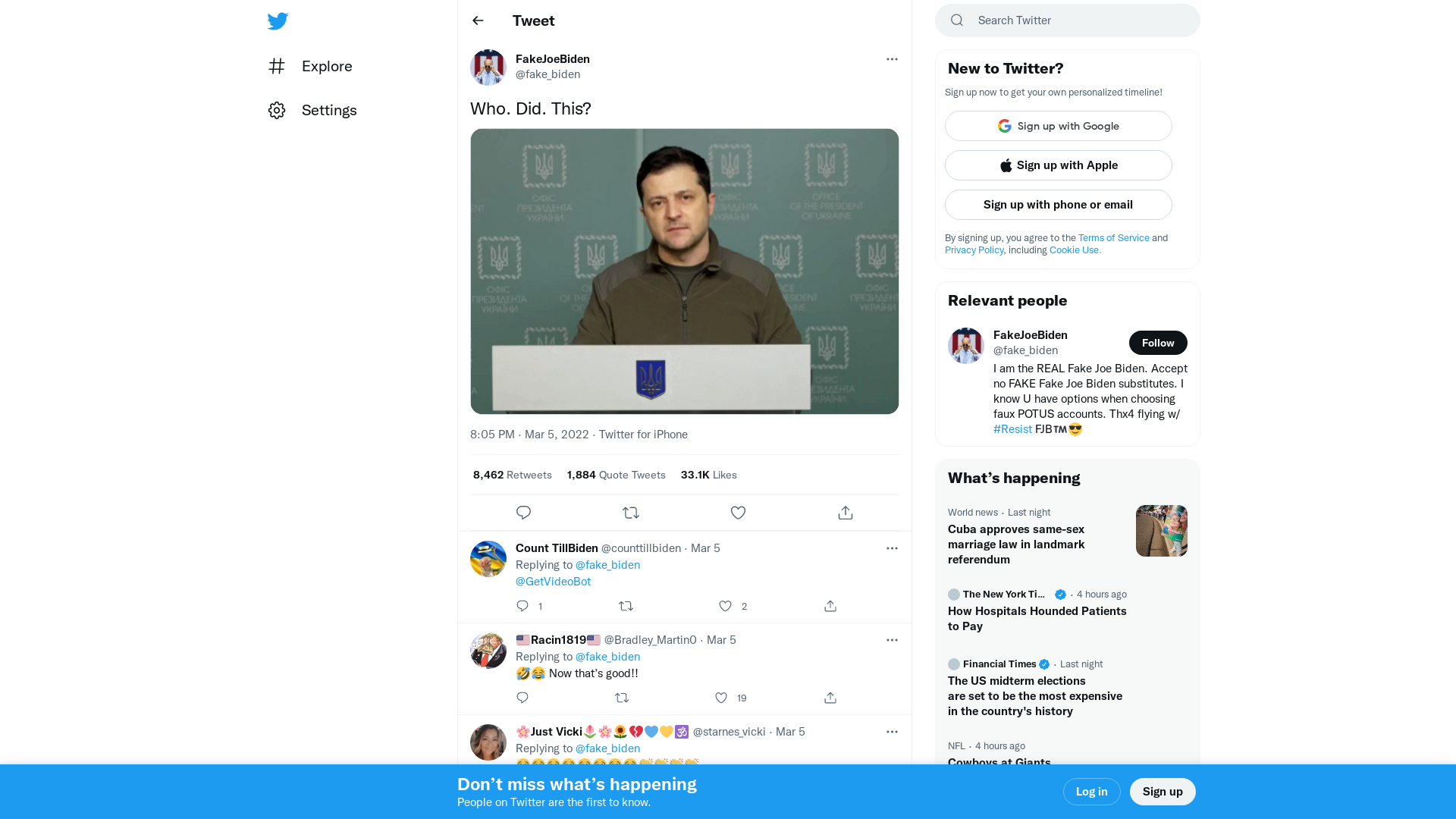Open the Explore hashtag icon
Screen dimensions: 1456x819
pos(277,66)
